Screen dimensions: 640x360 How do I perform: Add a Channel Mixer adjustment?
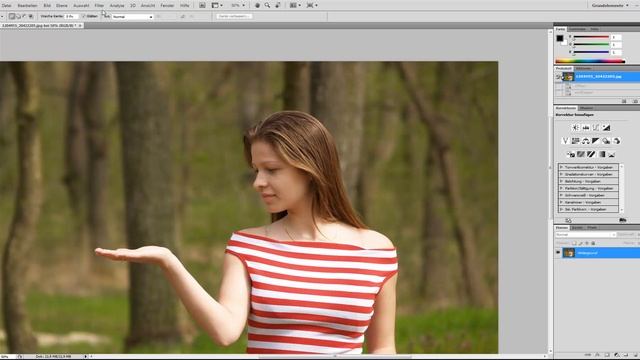616,141
